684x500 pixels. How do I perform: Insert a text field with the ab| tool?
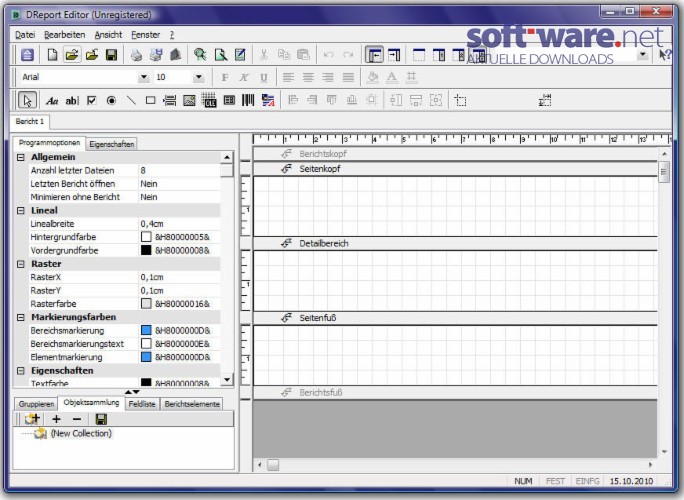72,101
